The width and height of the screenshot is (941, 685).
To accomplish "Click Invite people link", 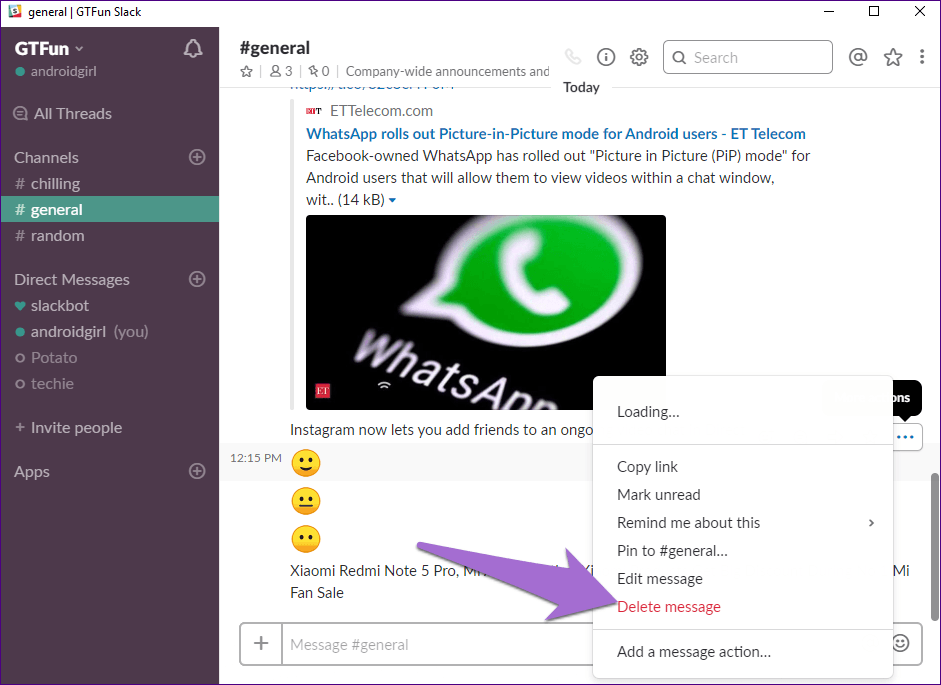I will point(68,427).
